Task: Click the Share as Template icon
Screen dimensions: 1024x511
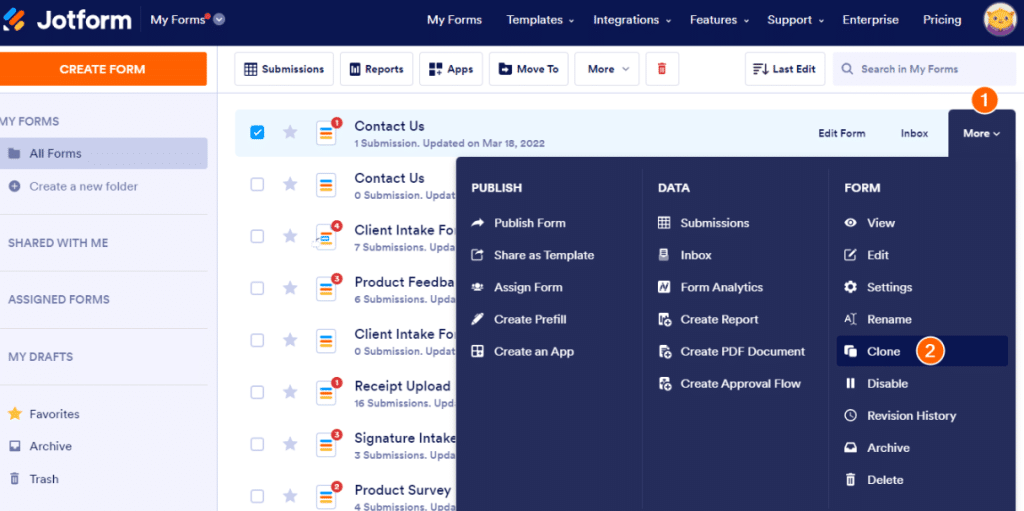Action: coord(478,255)
